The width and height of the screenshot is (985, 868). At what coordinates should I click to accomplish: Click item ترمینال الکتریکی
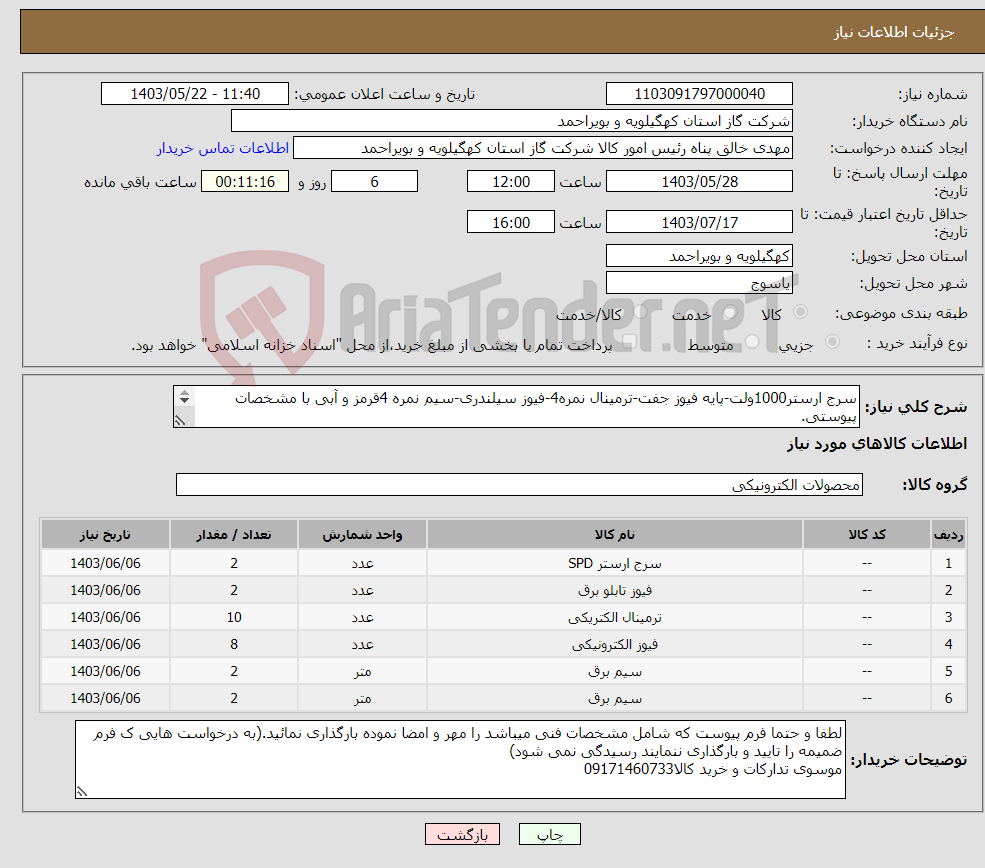point(615,617)
